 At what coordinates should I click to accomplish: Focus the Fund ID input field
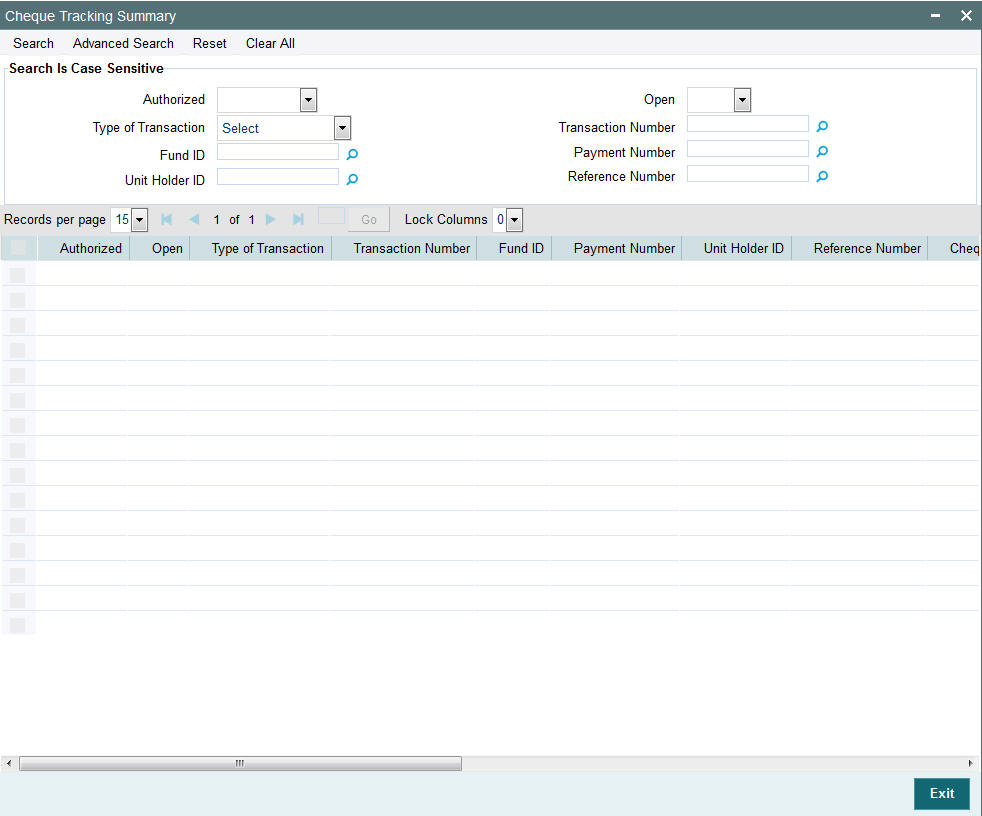[x=278, y=152]
